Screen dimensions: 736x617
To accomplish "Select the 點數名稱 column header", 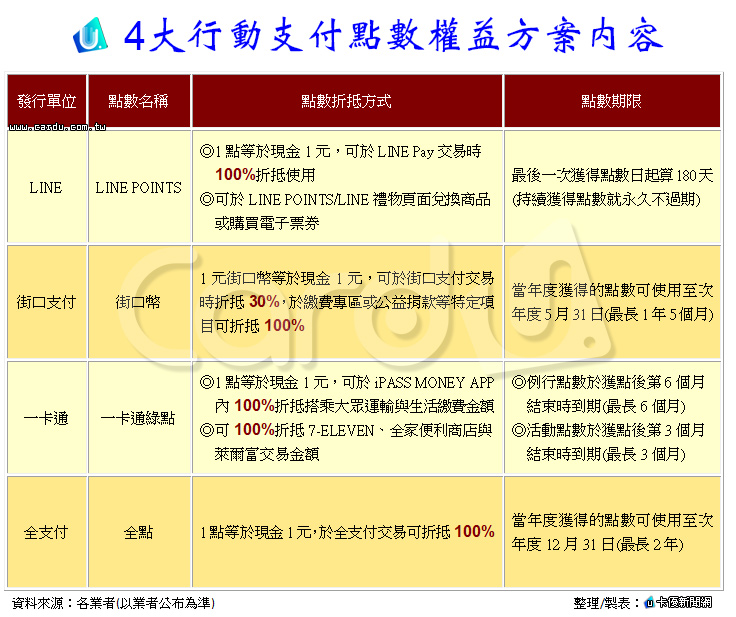I will pyautogui.click(x=138, y=101).
